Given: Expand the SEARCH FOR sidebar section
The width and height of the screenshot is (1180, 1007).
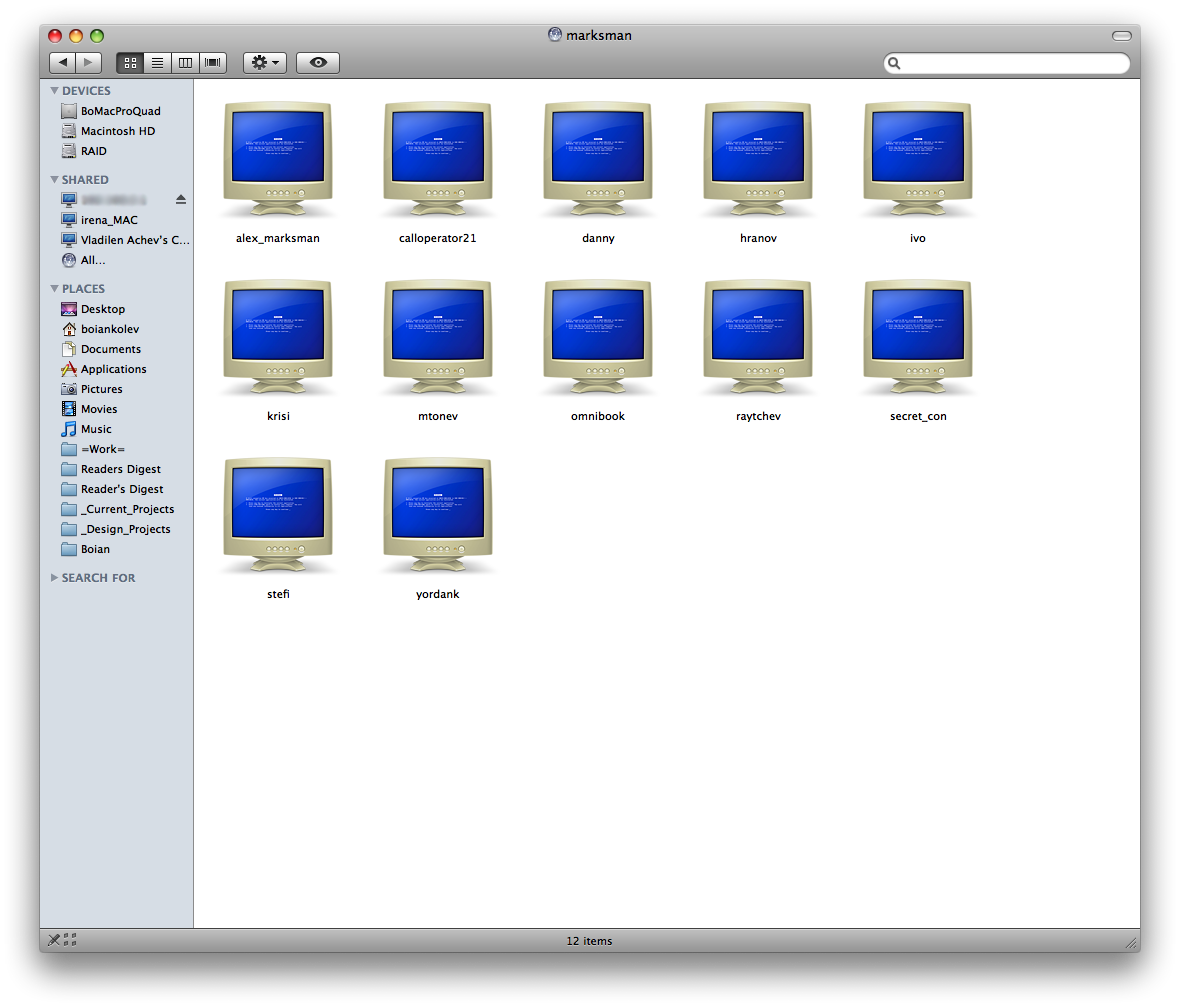Looking at the screenshot, I should click(x=54, y=578).
